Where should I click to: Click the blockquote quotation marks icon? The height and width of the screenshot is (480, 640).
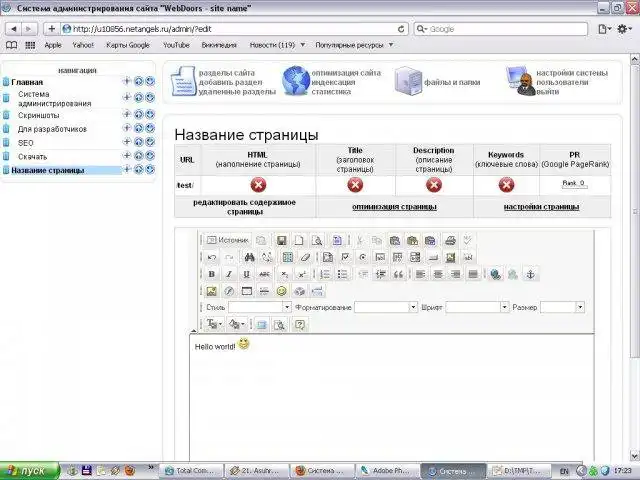pos(398,274)
